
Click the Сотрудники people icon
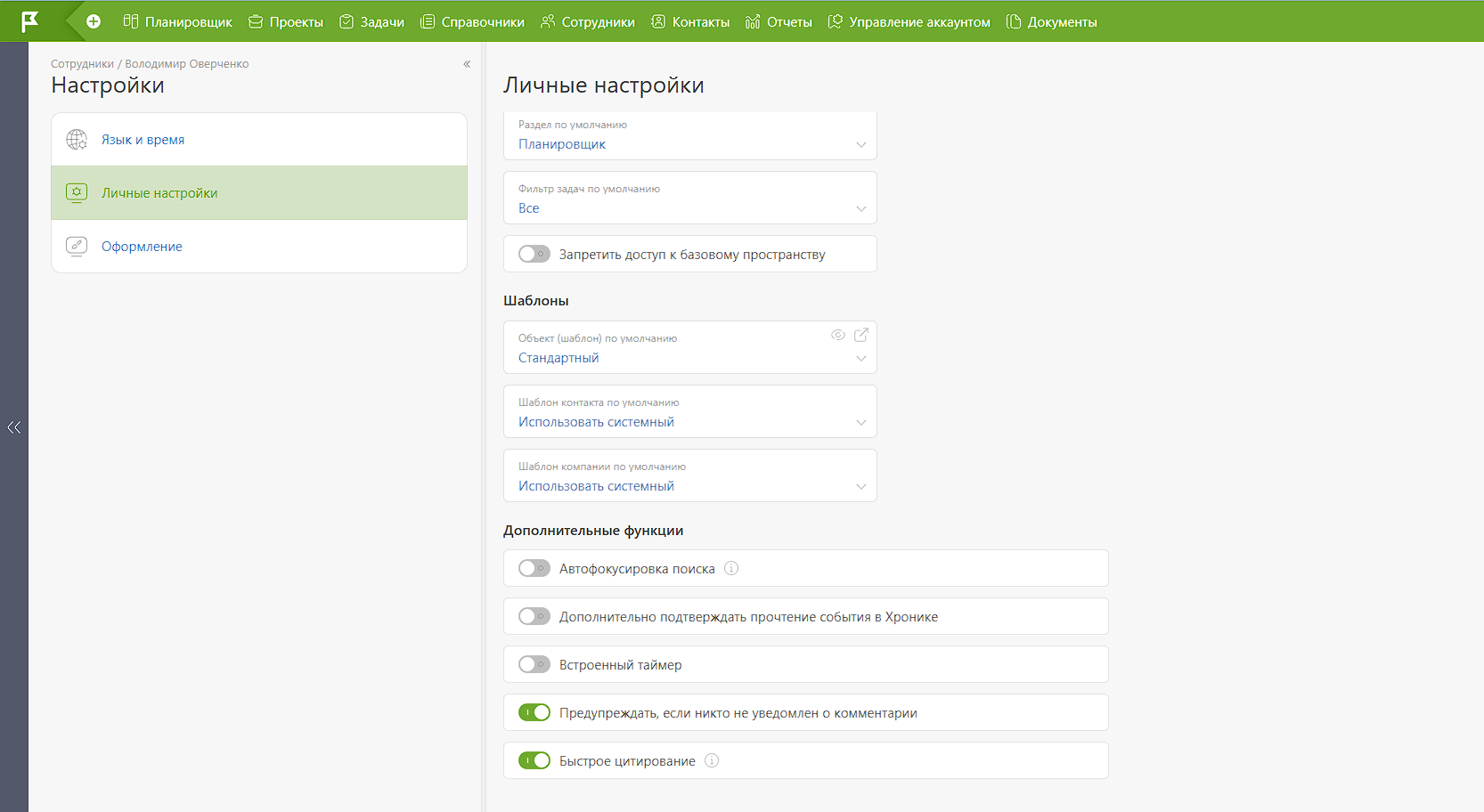(x=548, y=21)
